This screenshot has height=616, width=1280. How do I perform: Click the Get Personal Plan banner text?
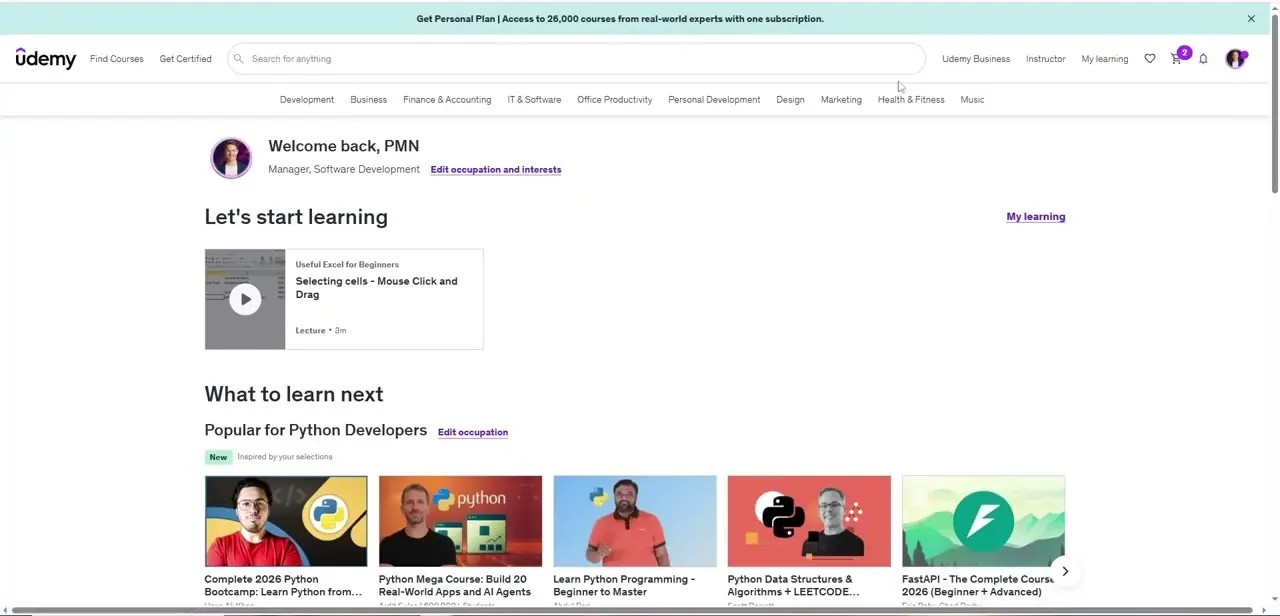point(620,19)
